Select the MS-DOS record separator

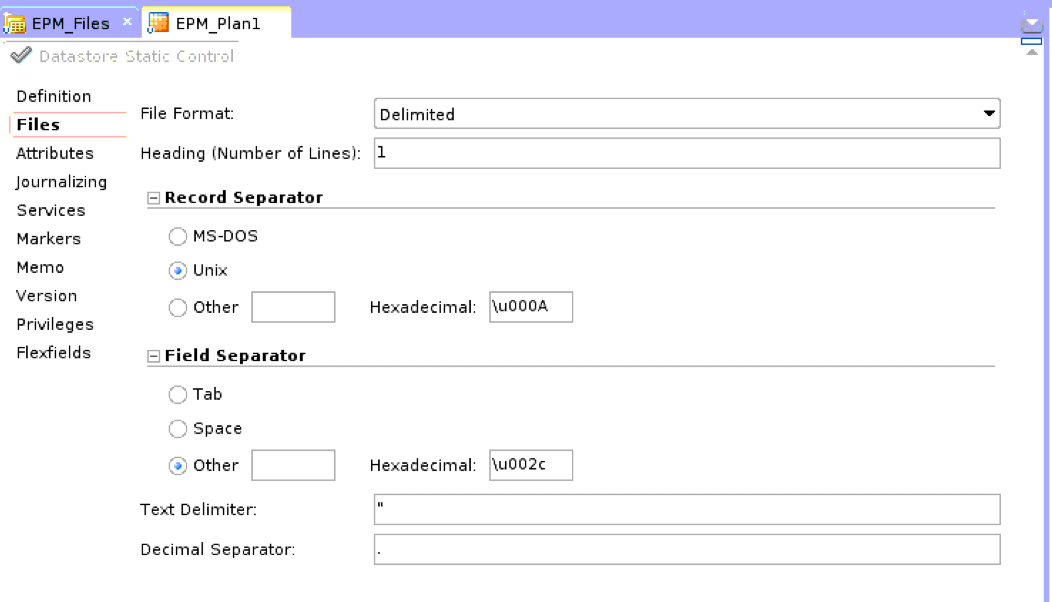[178, 237]
